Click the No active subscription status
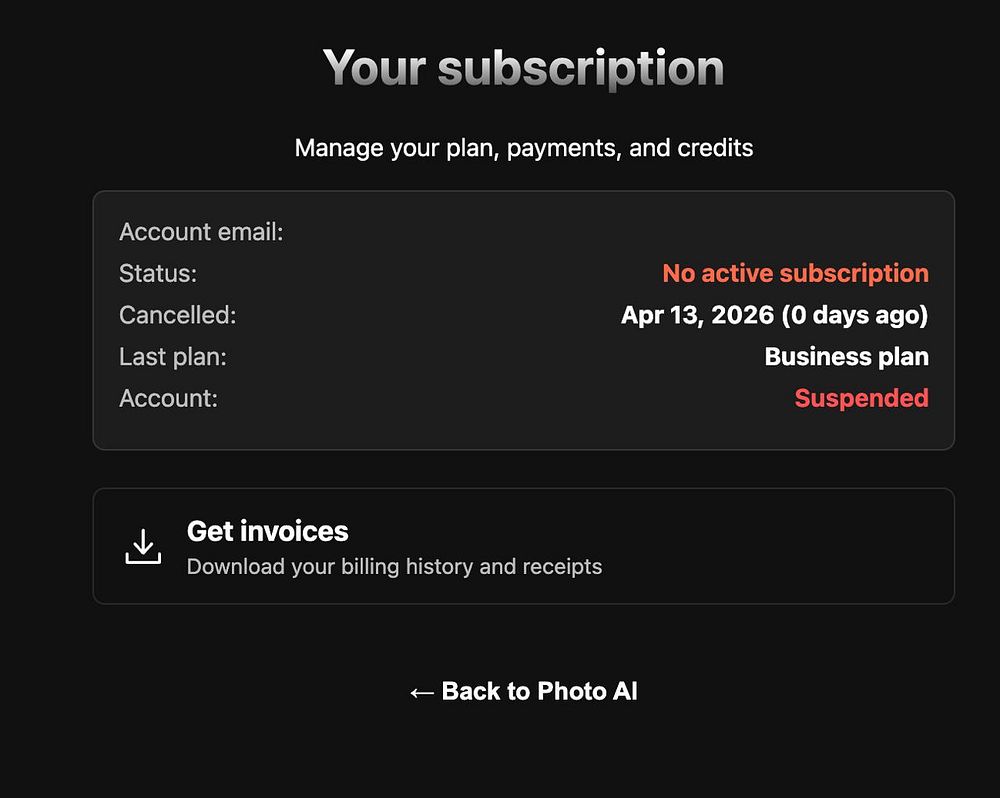The image size is (1000, 798). [x=795, y=273]
